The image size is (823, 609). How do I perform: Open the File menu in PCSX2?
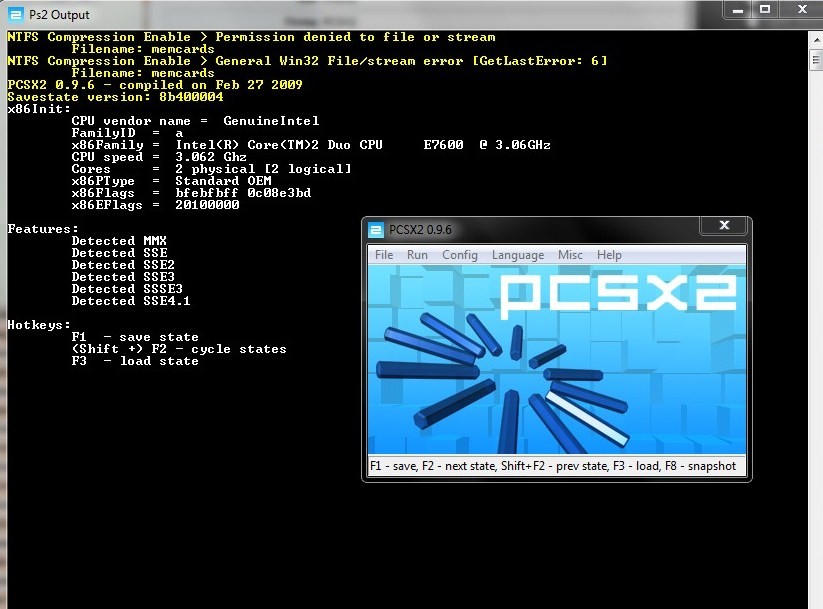[384, 255]
